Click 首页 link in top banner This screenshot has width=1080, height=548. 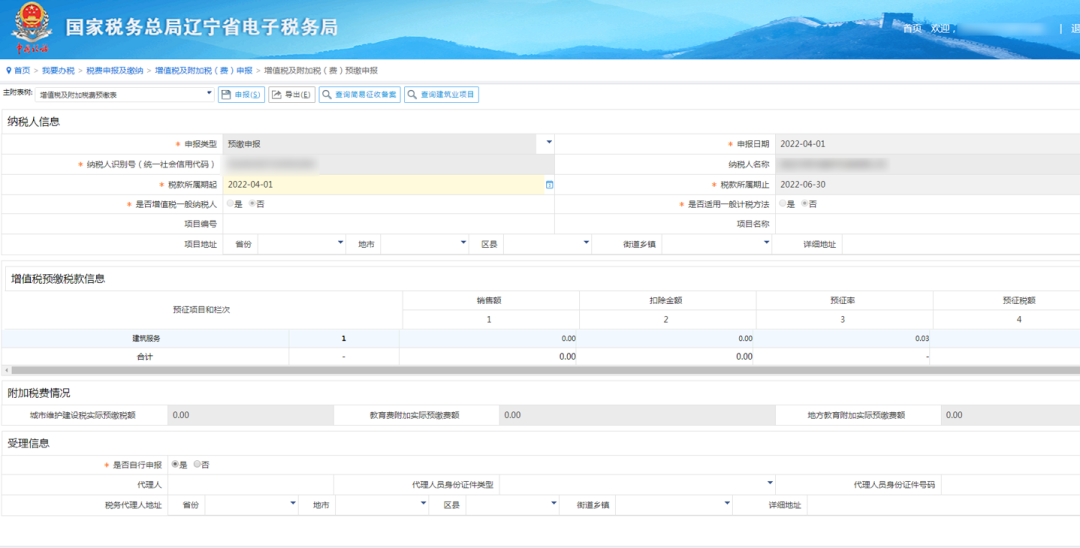pos(912,29)
